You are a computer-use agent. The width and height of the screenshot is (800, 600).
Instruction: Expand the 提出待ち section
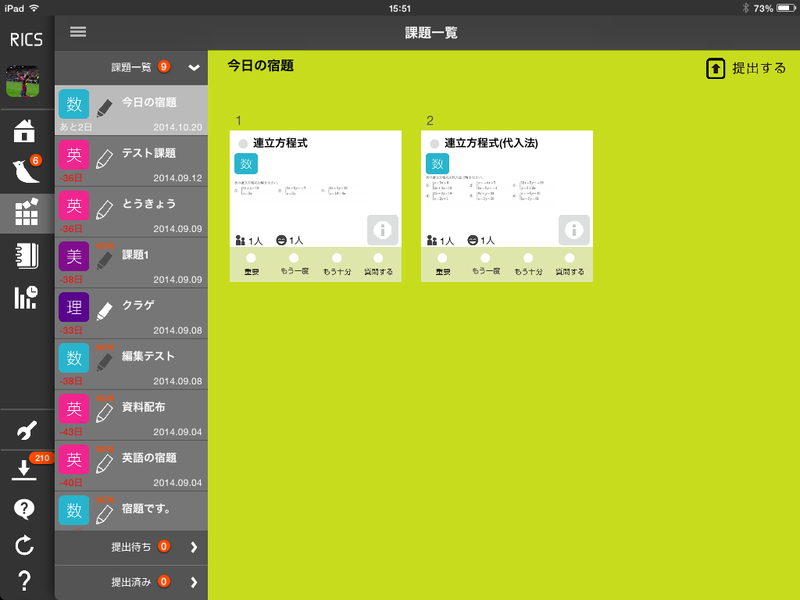click(x=193, y=547)
